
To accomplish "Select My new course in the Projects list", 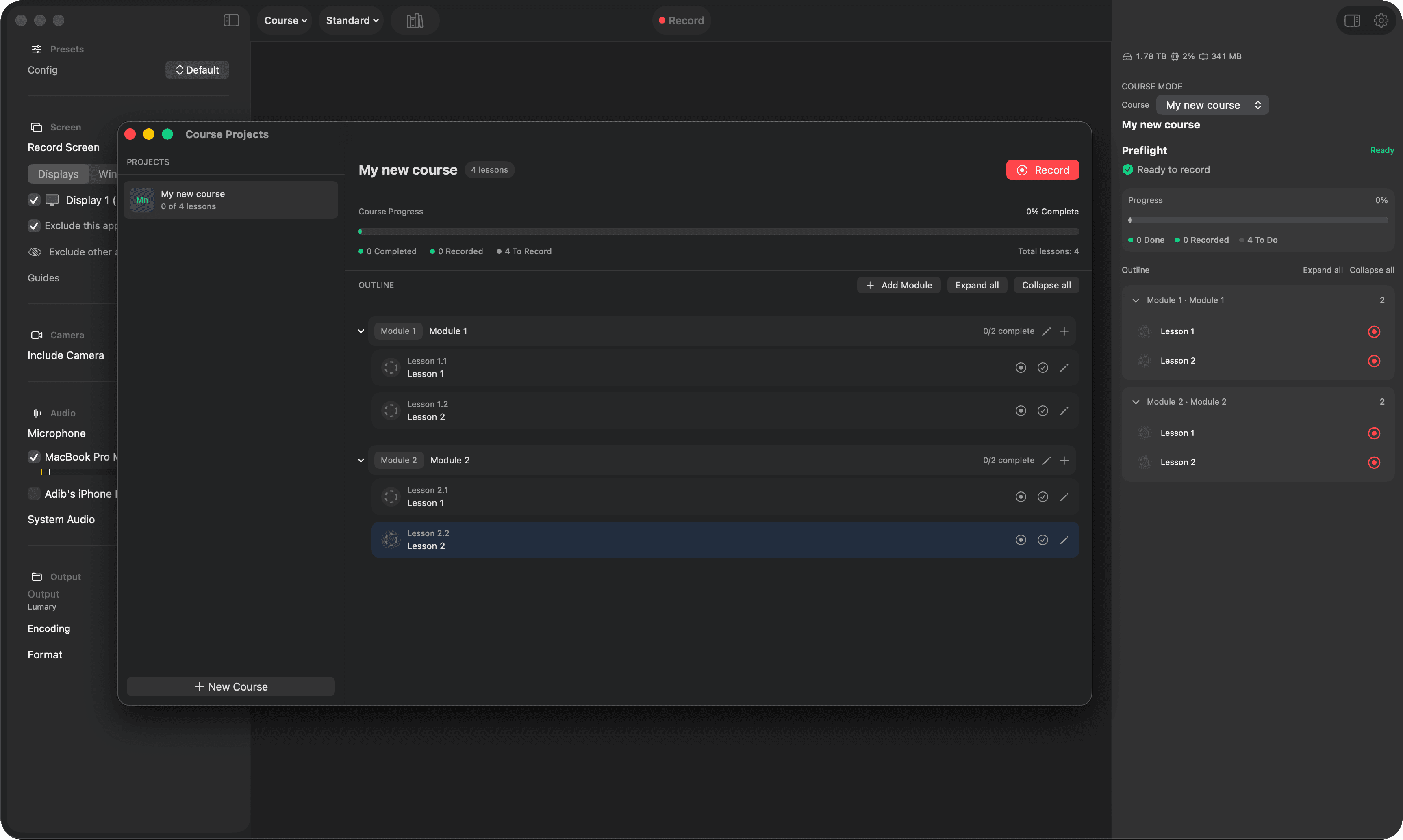I will pos(230,199).
